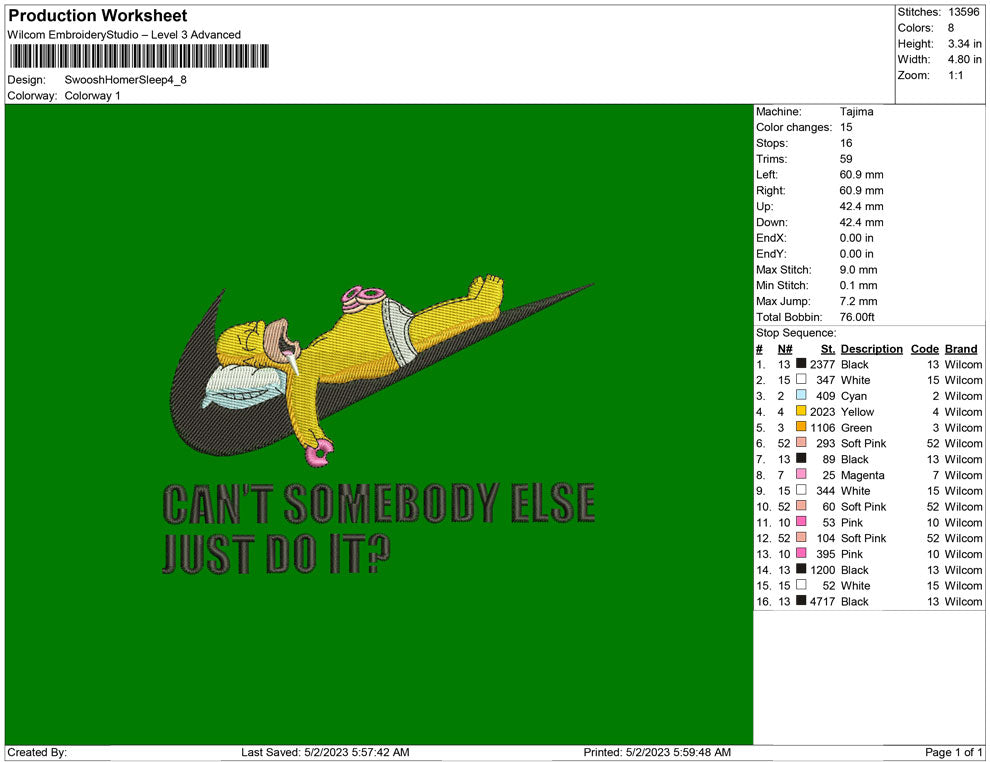Click stitch count '2023' in the Yellow row

(823, 412)
